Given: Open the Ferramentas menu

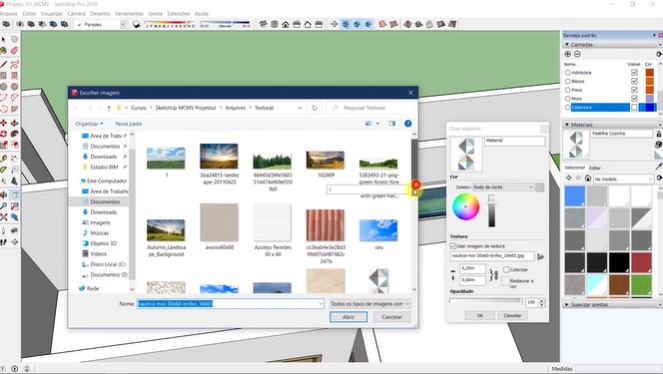Looking at the screenshot, I should 129,14.
